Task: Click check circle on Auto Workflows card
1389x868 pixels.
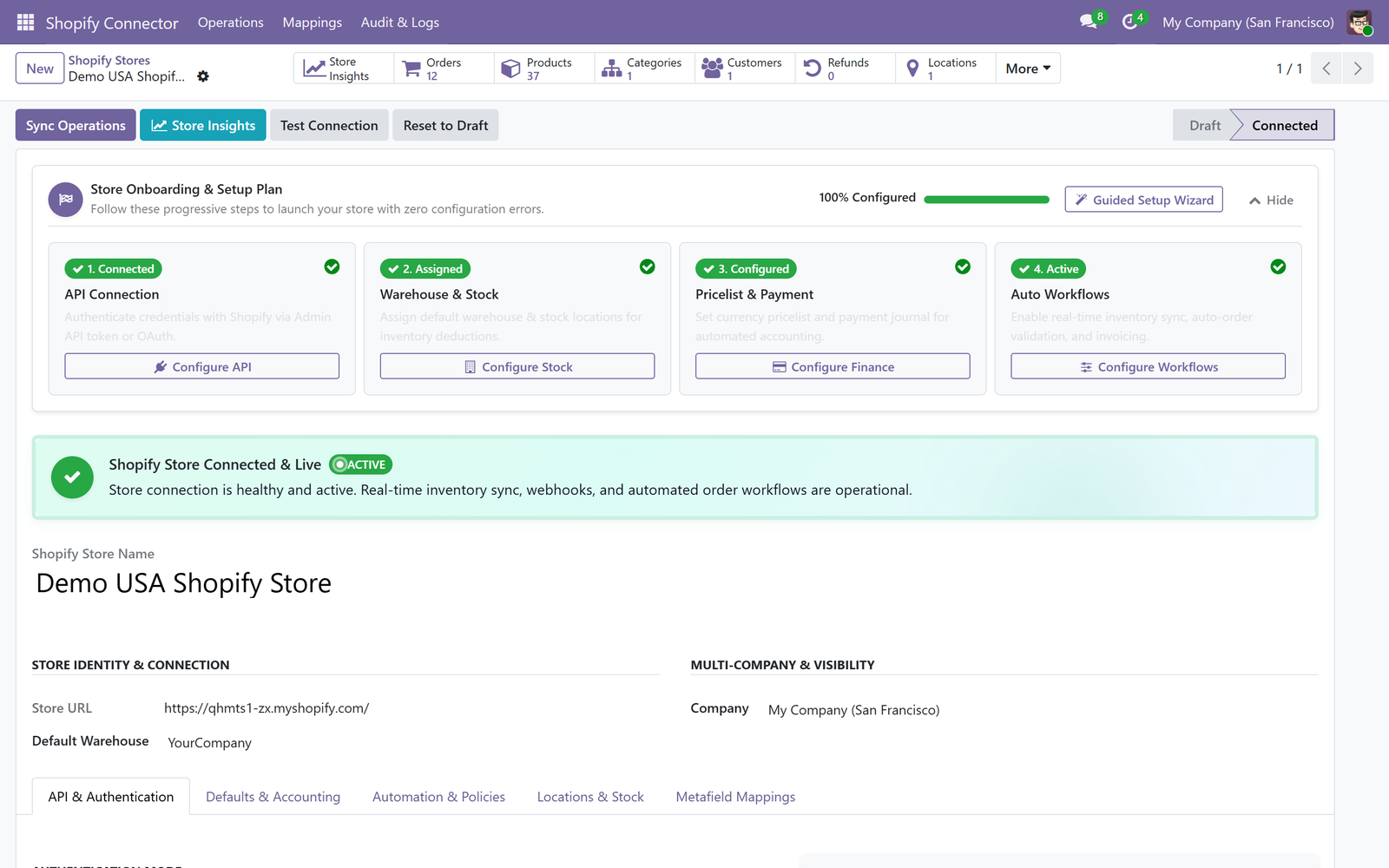Action: 1278,266
